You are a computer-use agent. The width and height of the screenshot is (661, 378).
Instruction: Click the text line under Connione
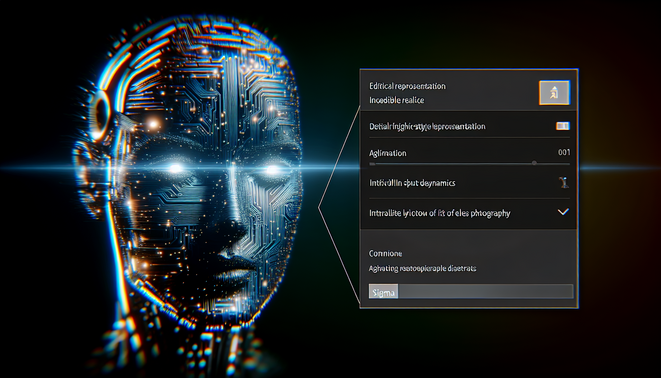click(x=422, y=268)
